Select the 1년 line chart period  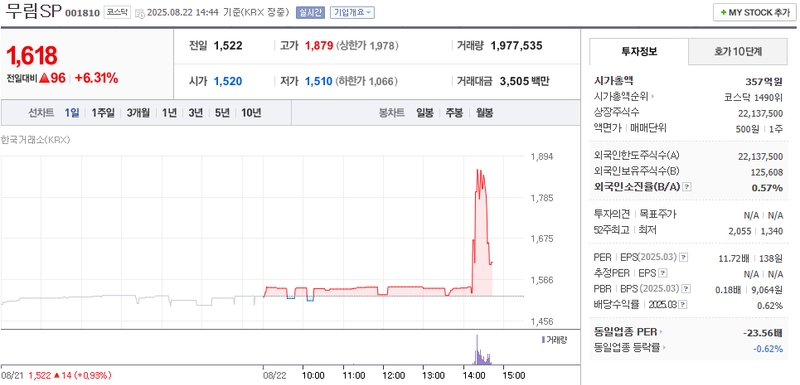169,113
